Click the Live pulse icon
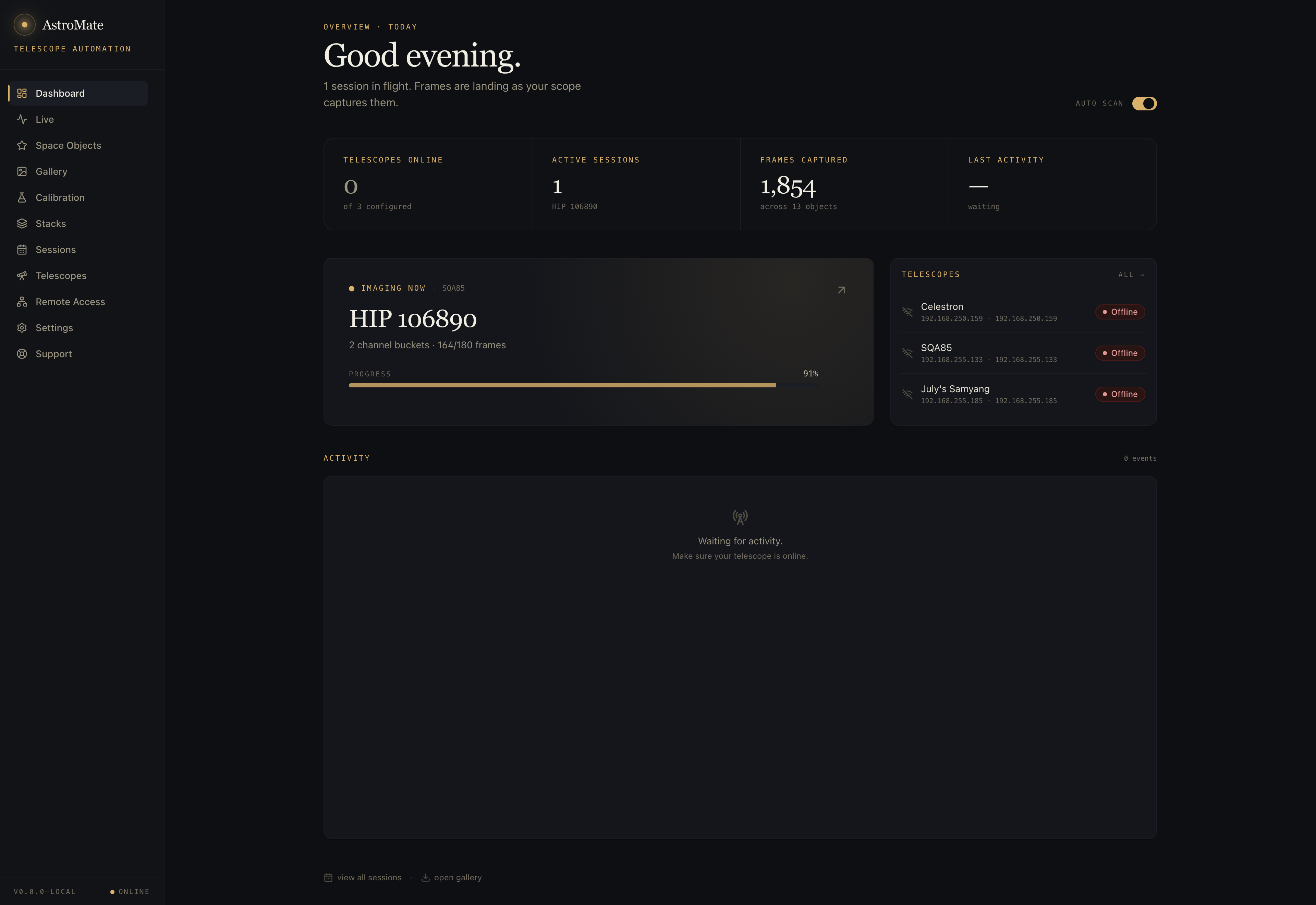The image size is (1316, 905). (x=22, y=119)
